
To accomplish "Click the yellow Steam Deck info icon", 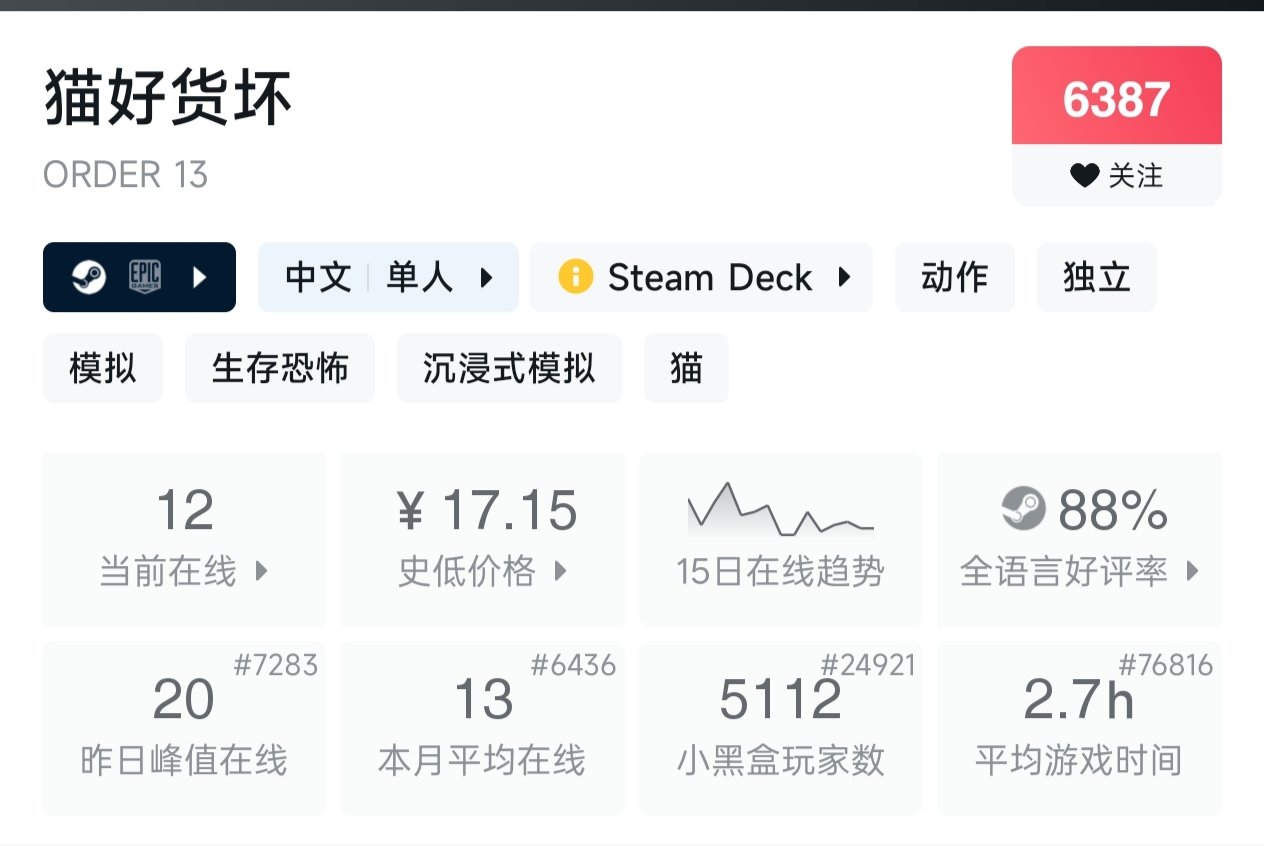I will pyautogui.click(x=576, y=277).
